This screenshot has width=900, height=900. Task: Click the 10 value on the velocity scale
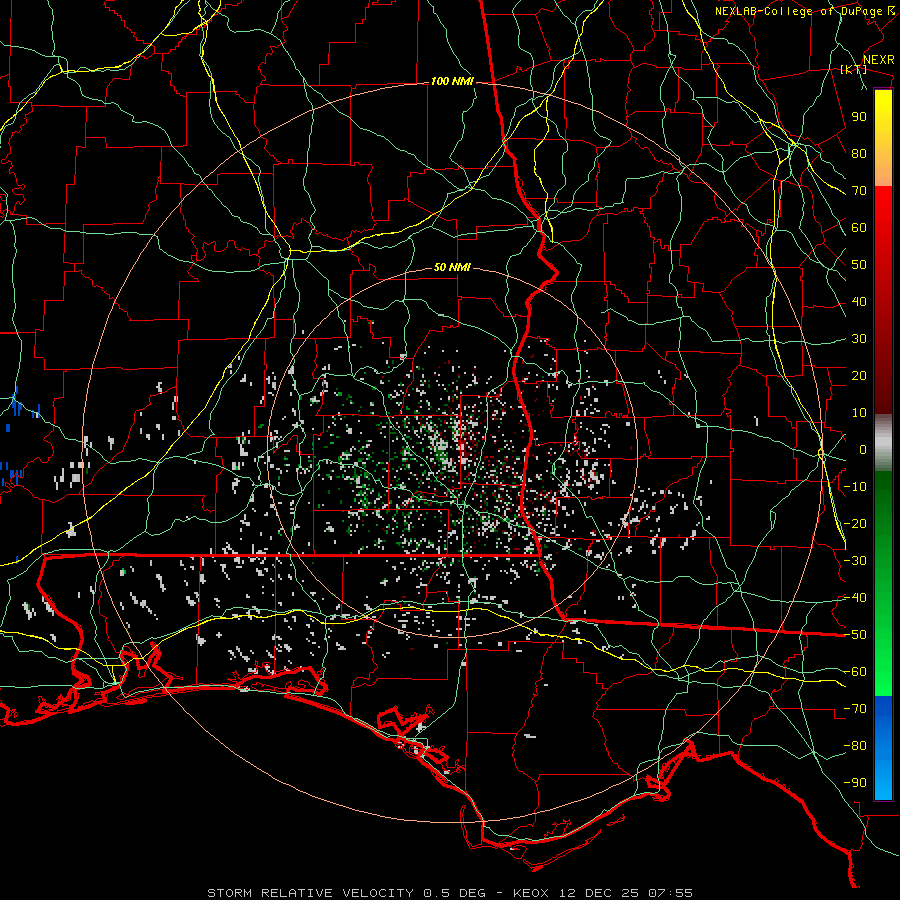coord(859,413)
